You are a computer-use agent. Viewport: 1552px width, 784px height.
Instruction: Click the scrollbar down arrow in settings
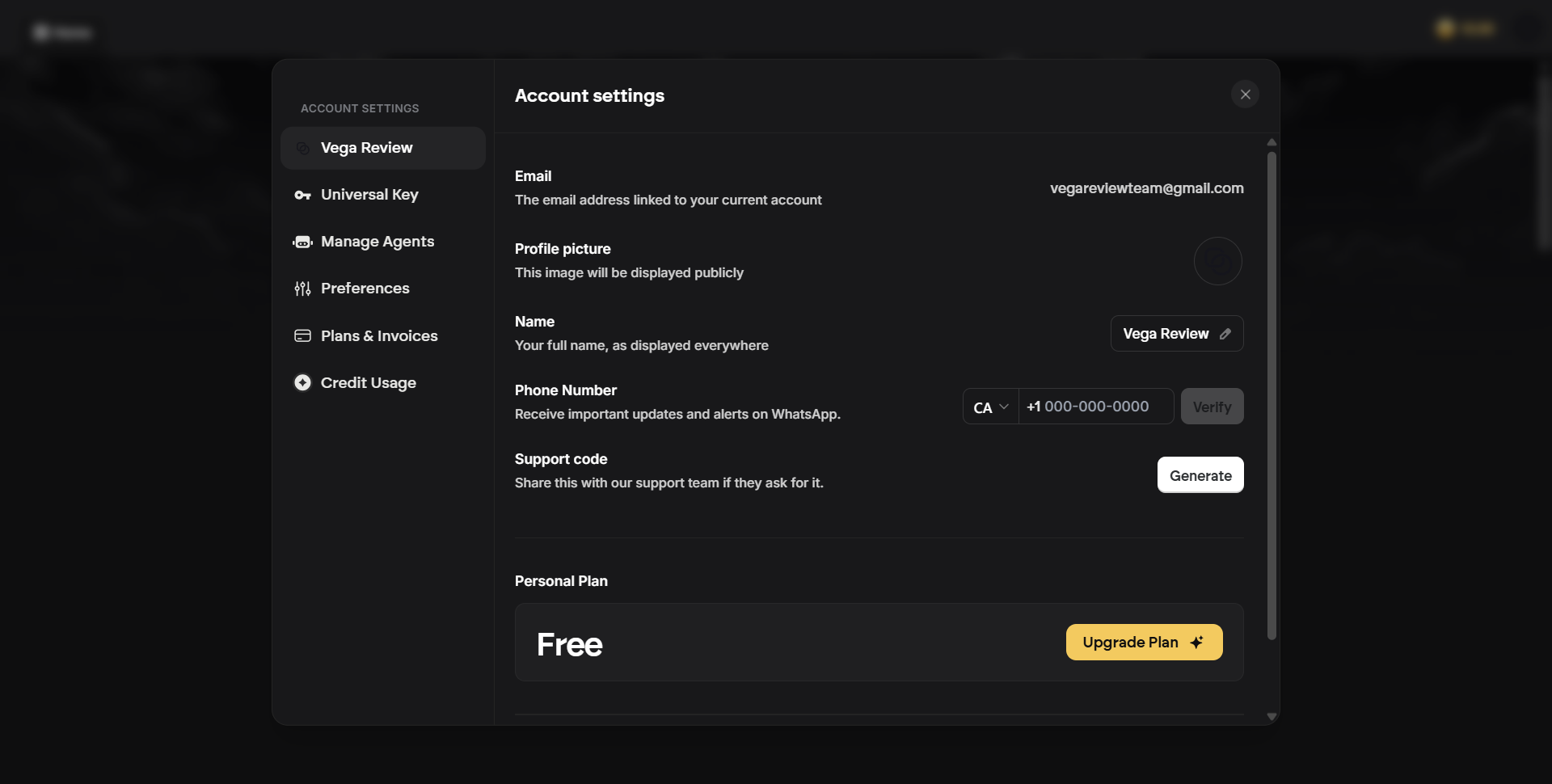1272,716
